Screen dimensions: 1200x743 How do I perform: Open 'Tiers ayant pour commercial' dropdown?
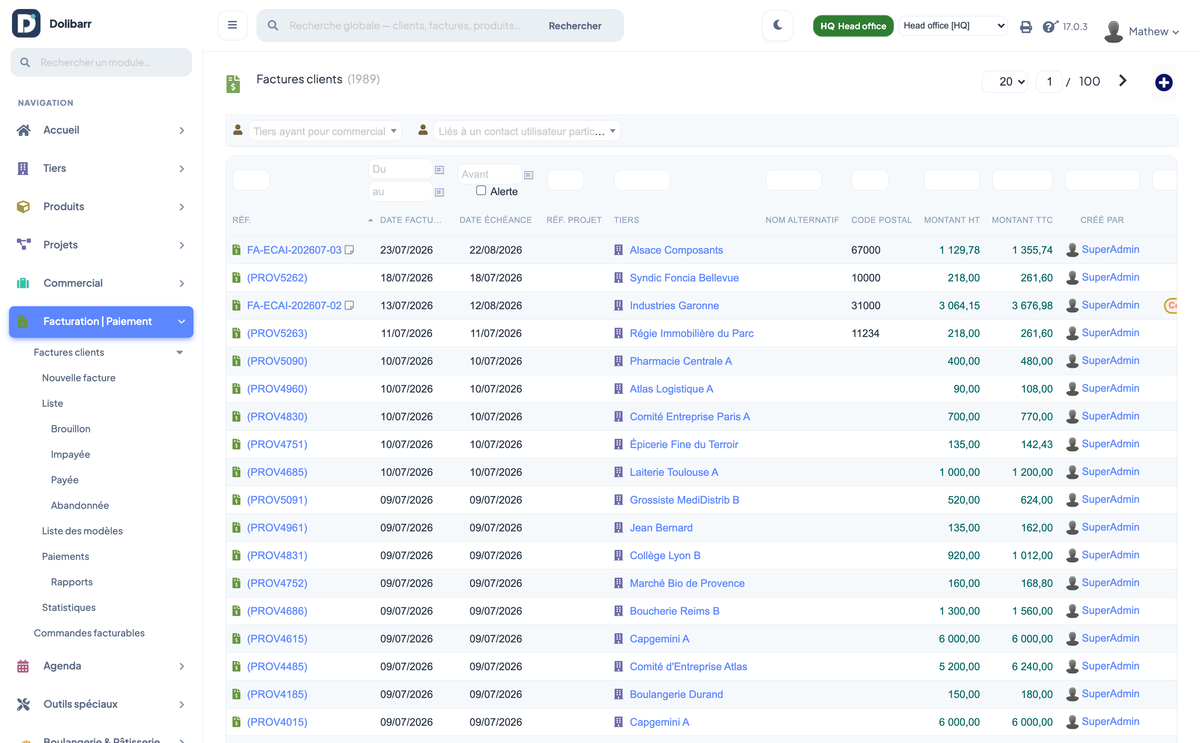325,131
